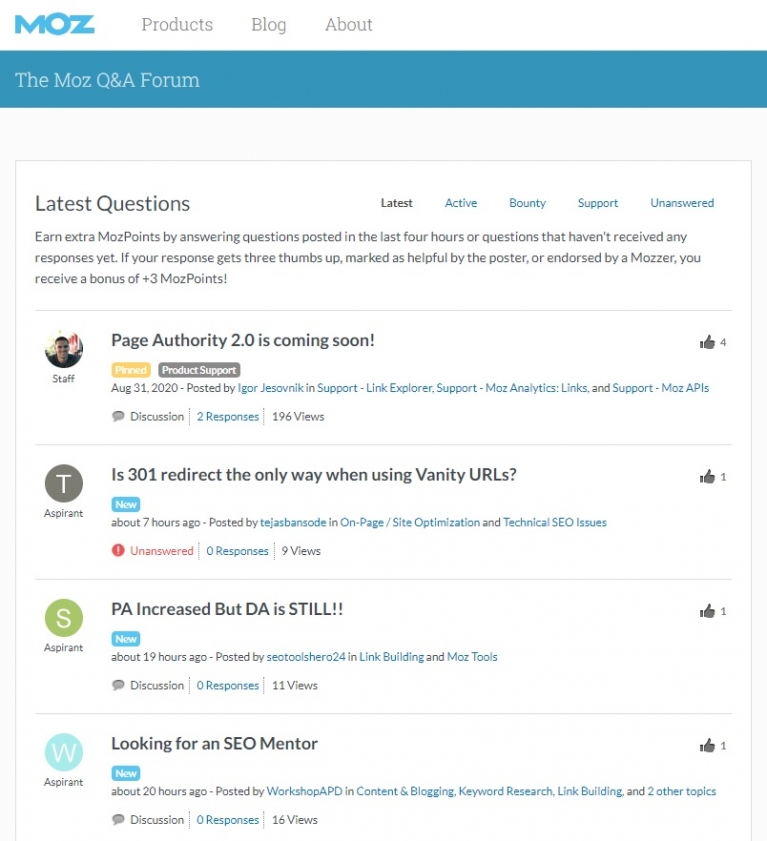
Task: Click the red Unanswered alert icon
Action: pyautogui.click(x=118, y=551)
